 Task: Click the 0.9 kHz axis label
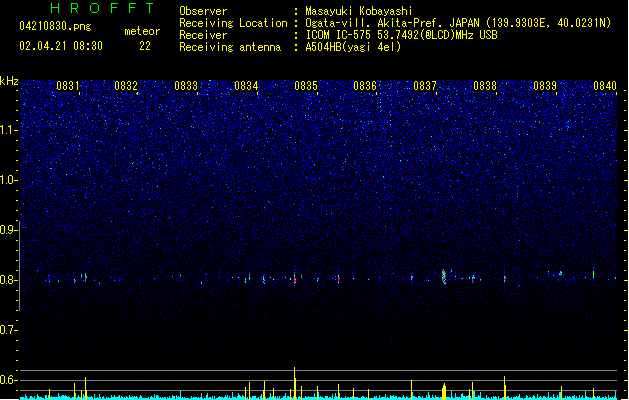coord(8,230)
